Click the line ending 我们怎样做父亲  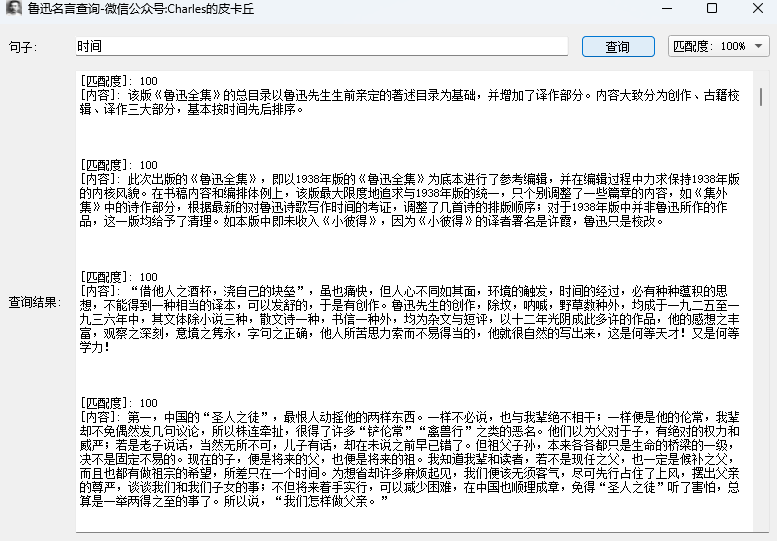coord(234,501)
